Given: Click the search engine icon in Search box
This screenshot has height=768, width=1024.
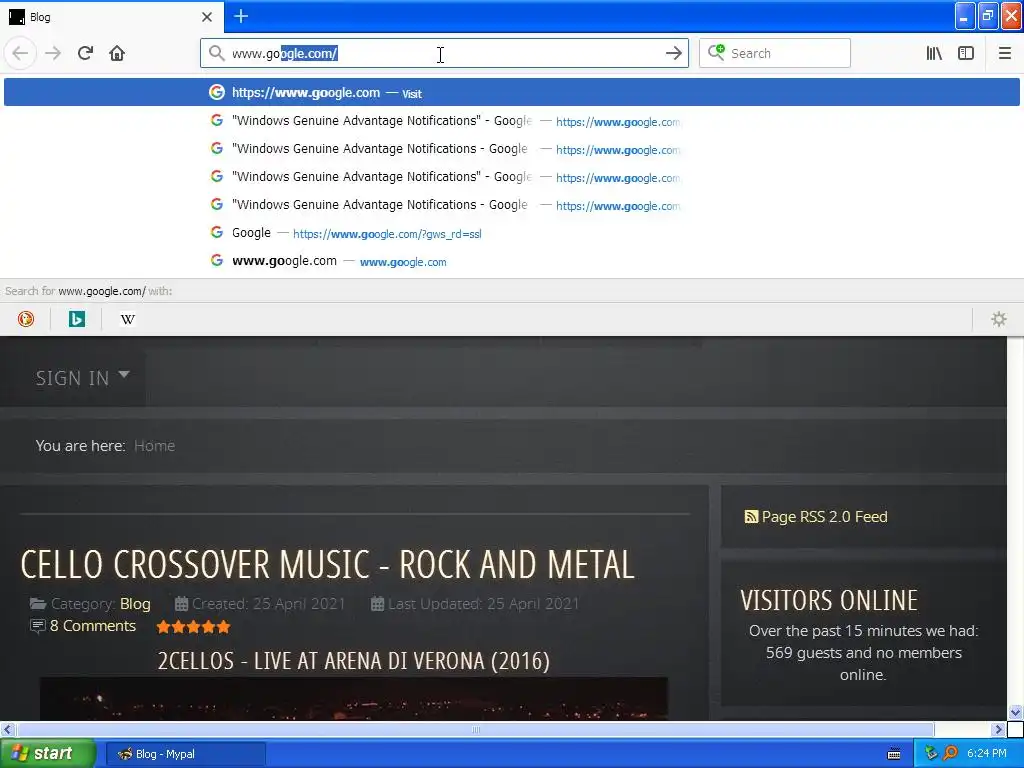Looking at the screenshot, I should [x=716, y=53].
